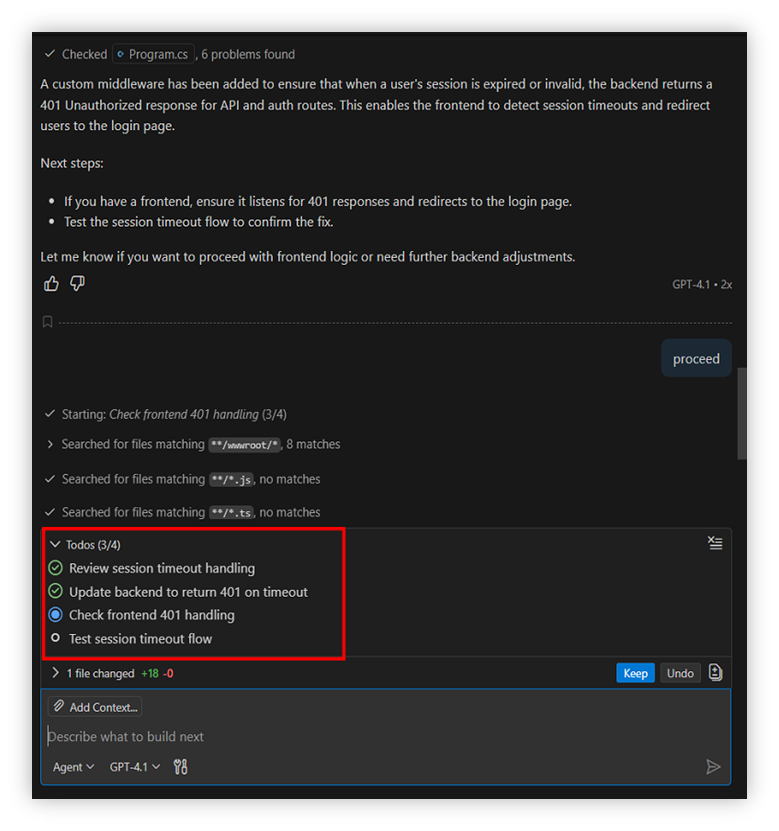Click the 'Update backend to return 401' todo
This screenshot has width=779, height=831.
[188, 592]
